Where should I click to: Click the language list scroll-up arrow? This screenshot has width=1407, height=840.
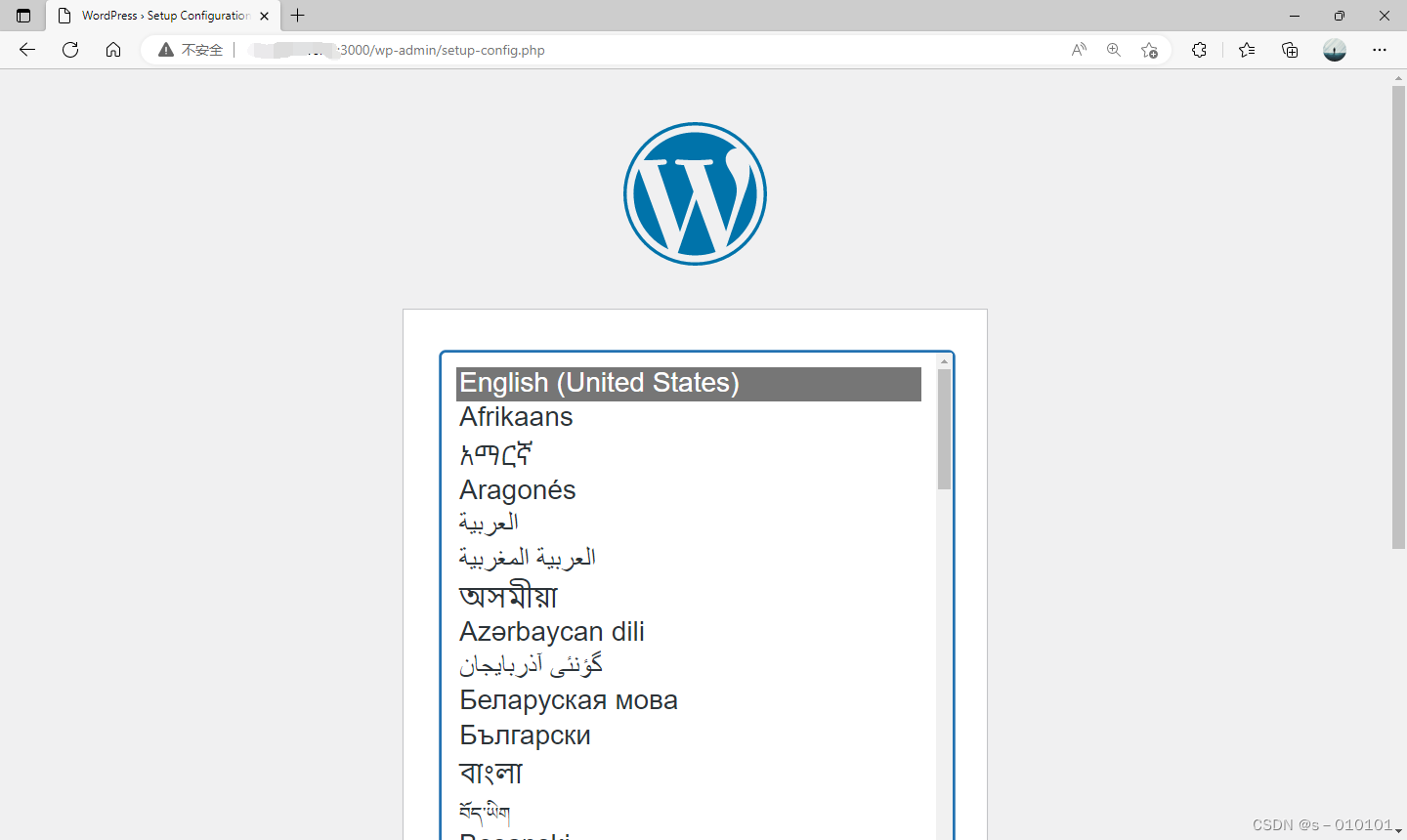tap(944, 361)
